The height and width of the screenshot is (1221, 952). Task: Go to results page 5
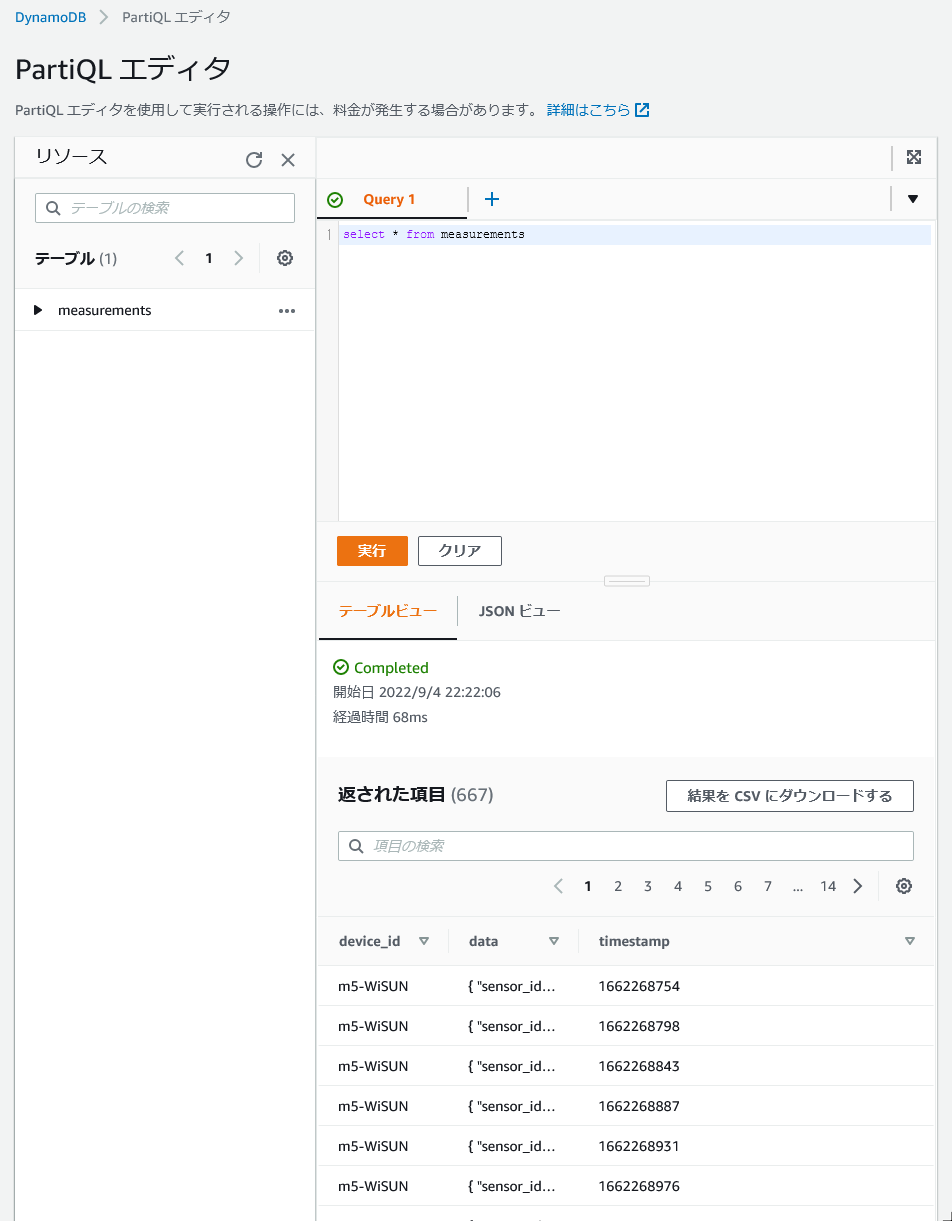pyautogui.click(x=708, y=886)
